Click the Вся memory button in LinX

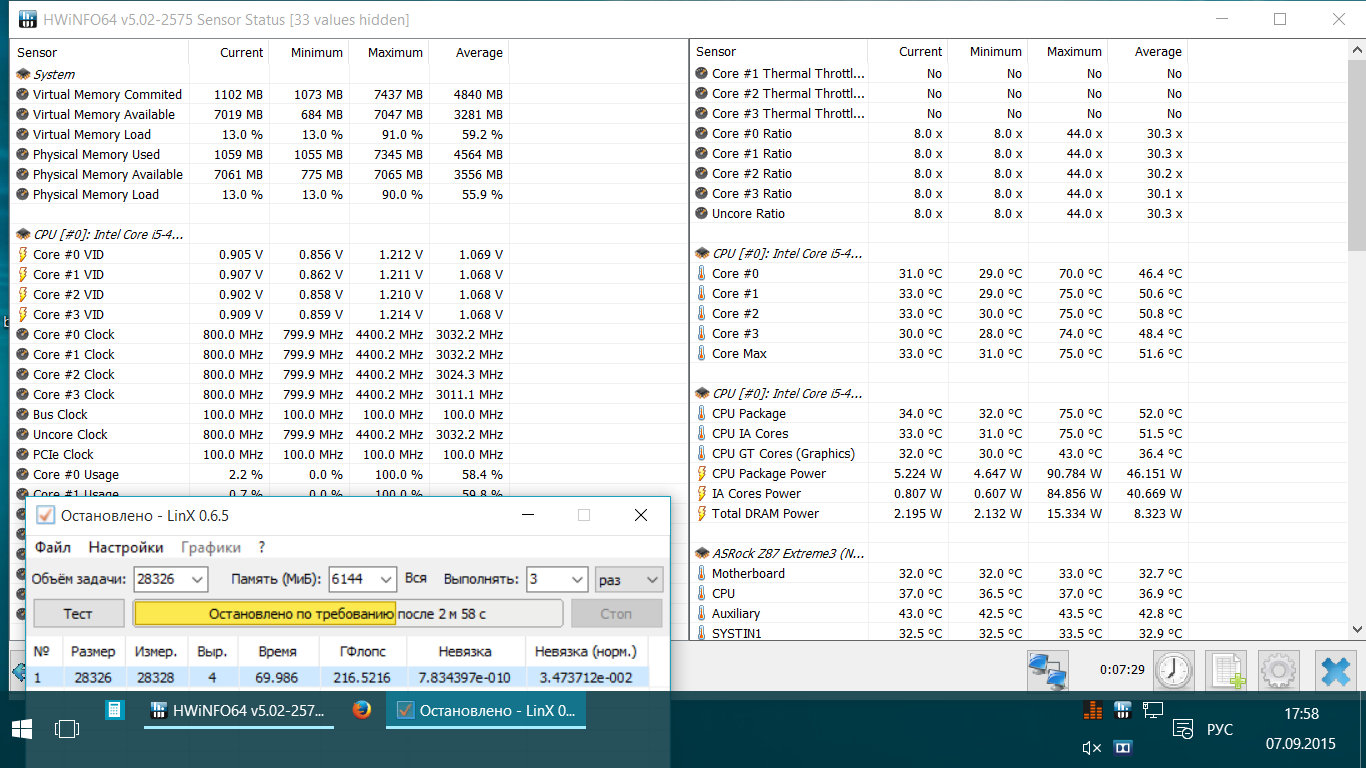416,579
